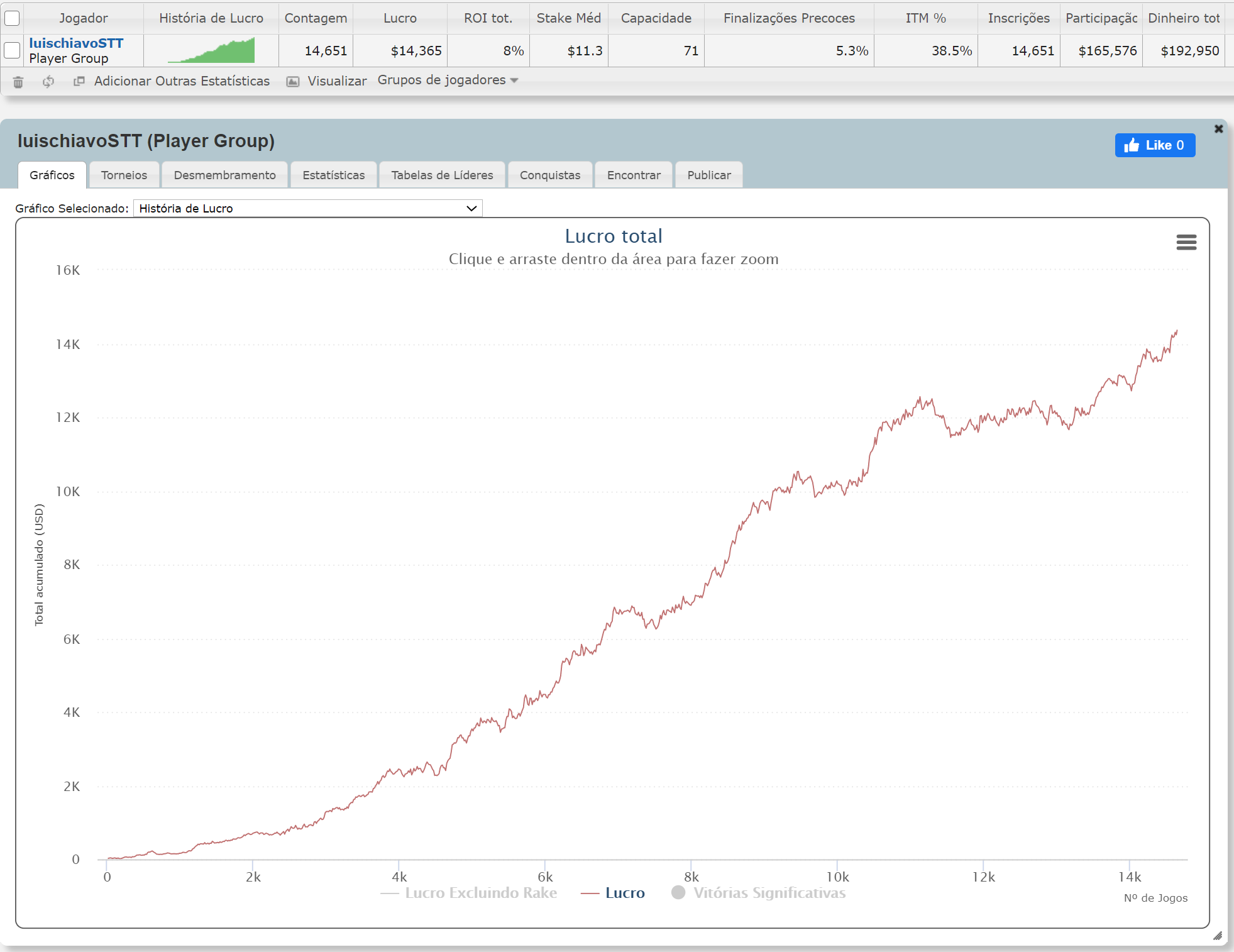Go to Tabelas de Líderes tab
The height and width of the screenshot is (952, 1234).
(442, 175)
